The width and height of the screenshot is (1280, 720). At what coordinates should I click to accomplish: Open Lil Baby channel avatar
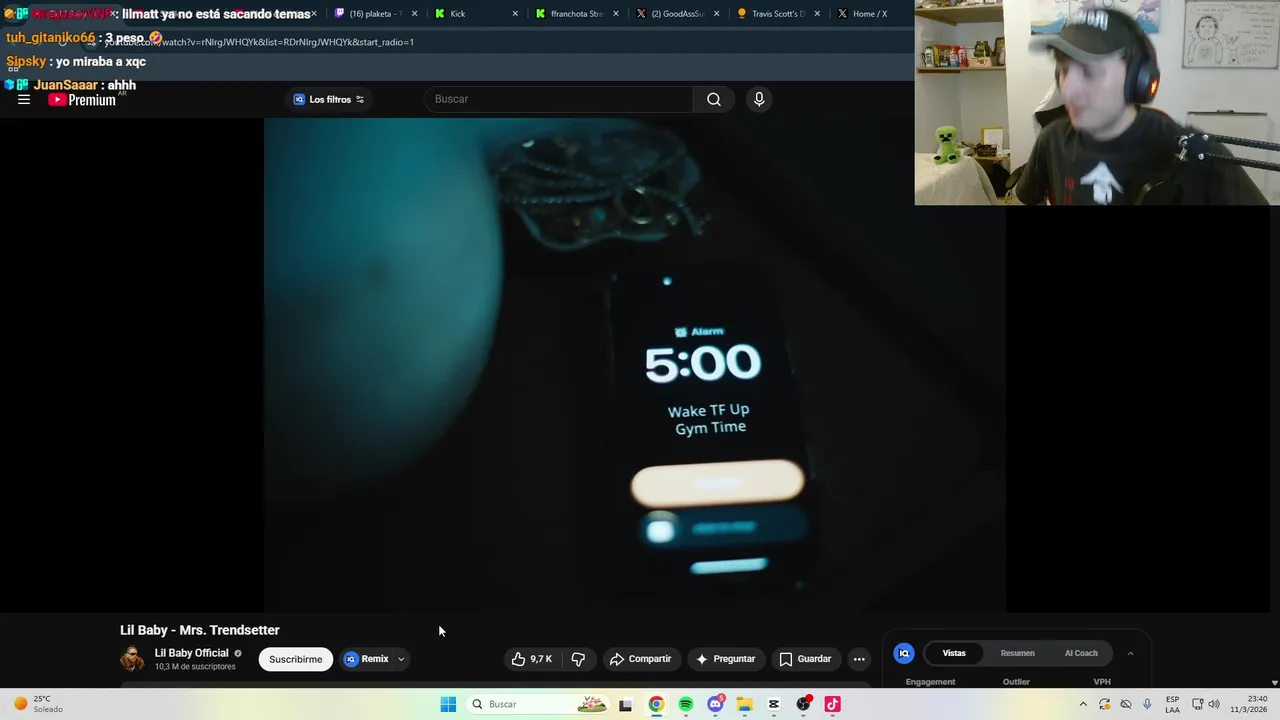[132, 659]
